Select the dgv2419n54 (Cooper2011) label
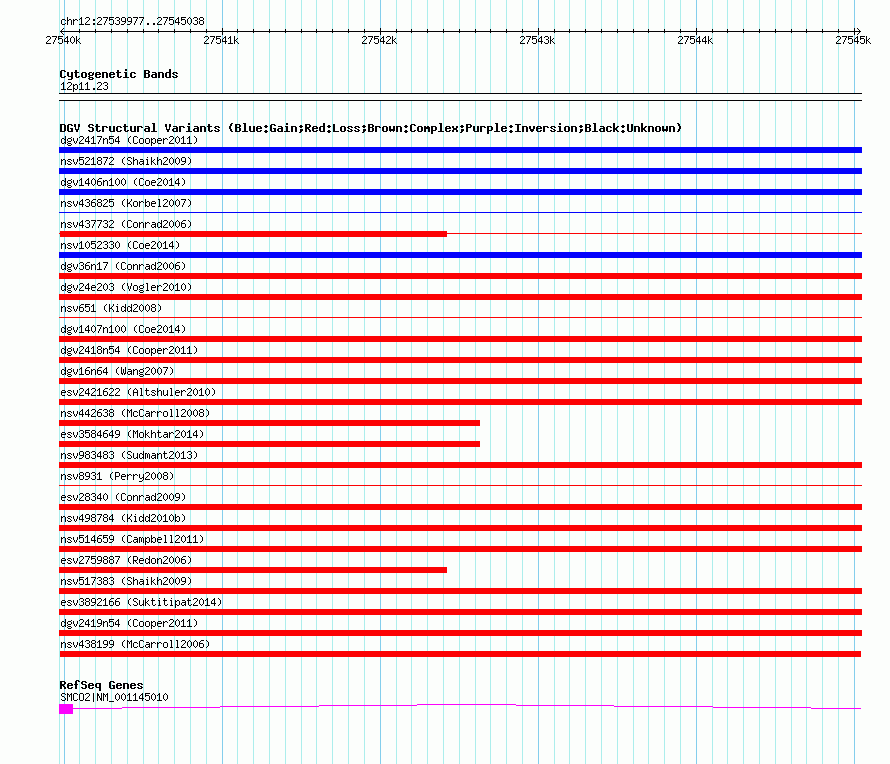 point(129,623)
